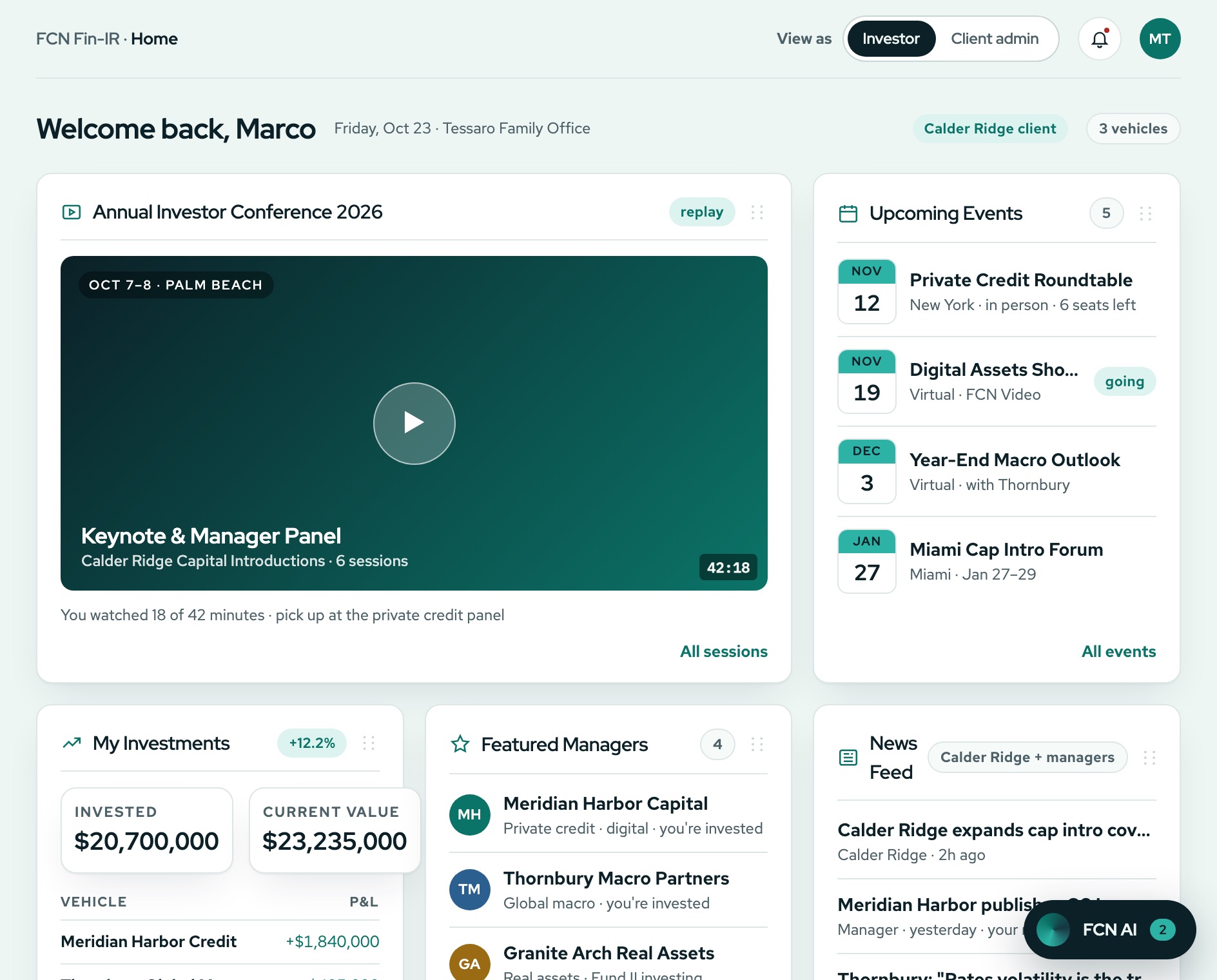This screenshot has height=980, width=1217.
Task: Click the +12.2% return badge
Action: click(x=312, y=743)
